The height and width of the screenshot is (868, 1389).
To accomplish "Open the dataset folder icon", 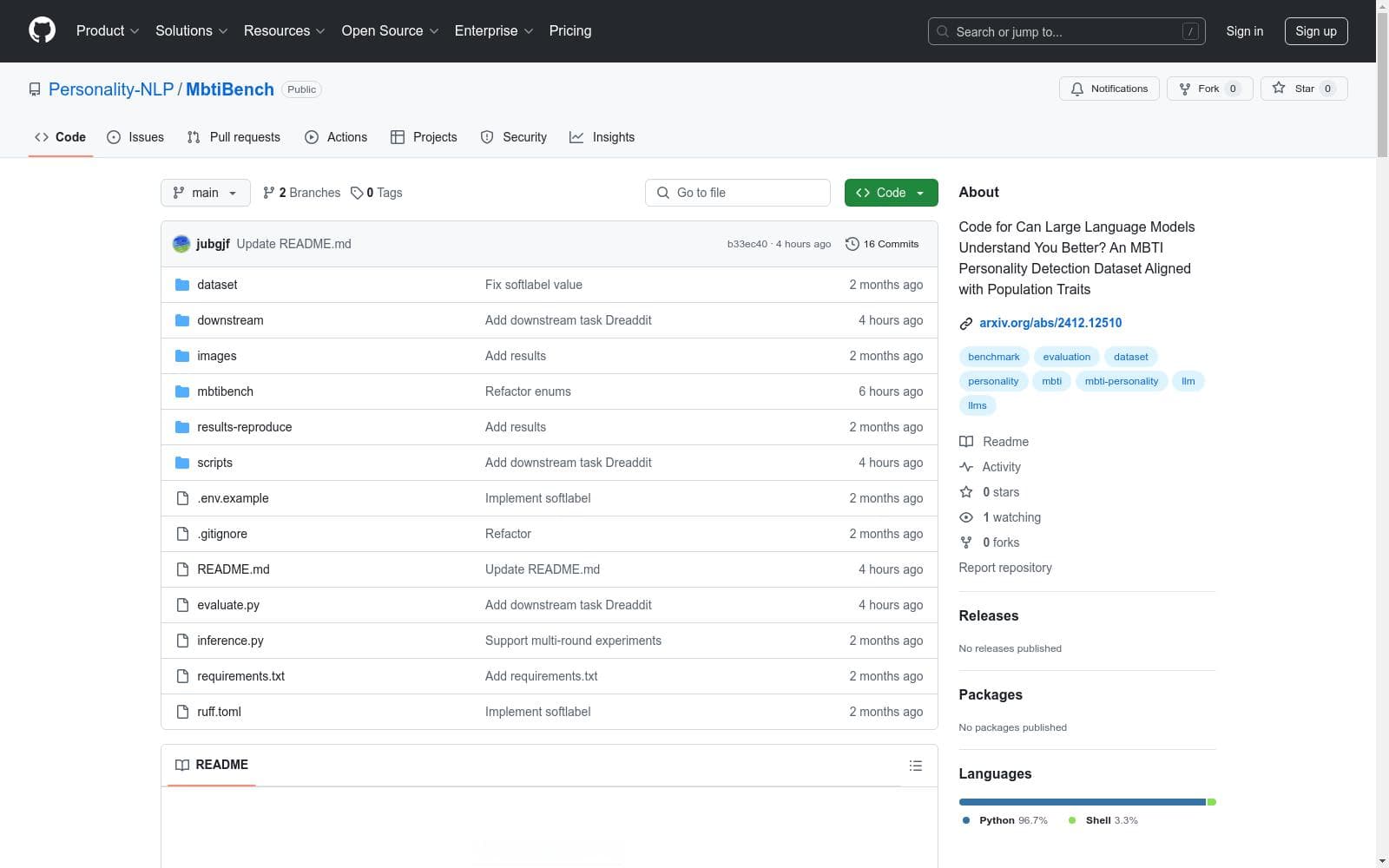I will pos(182,285).
